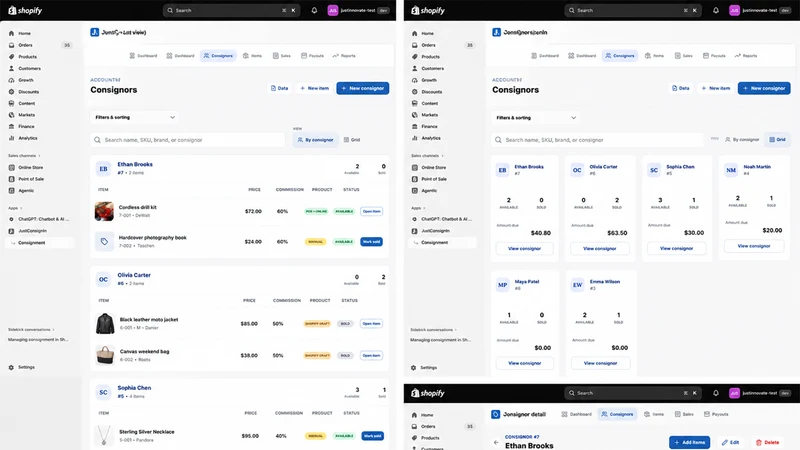Open Orders in the left window sidebar
Image resolution: width=800 pixels, height=450 pixels.
click(x=26, y=45)
